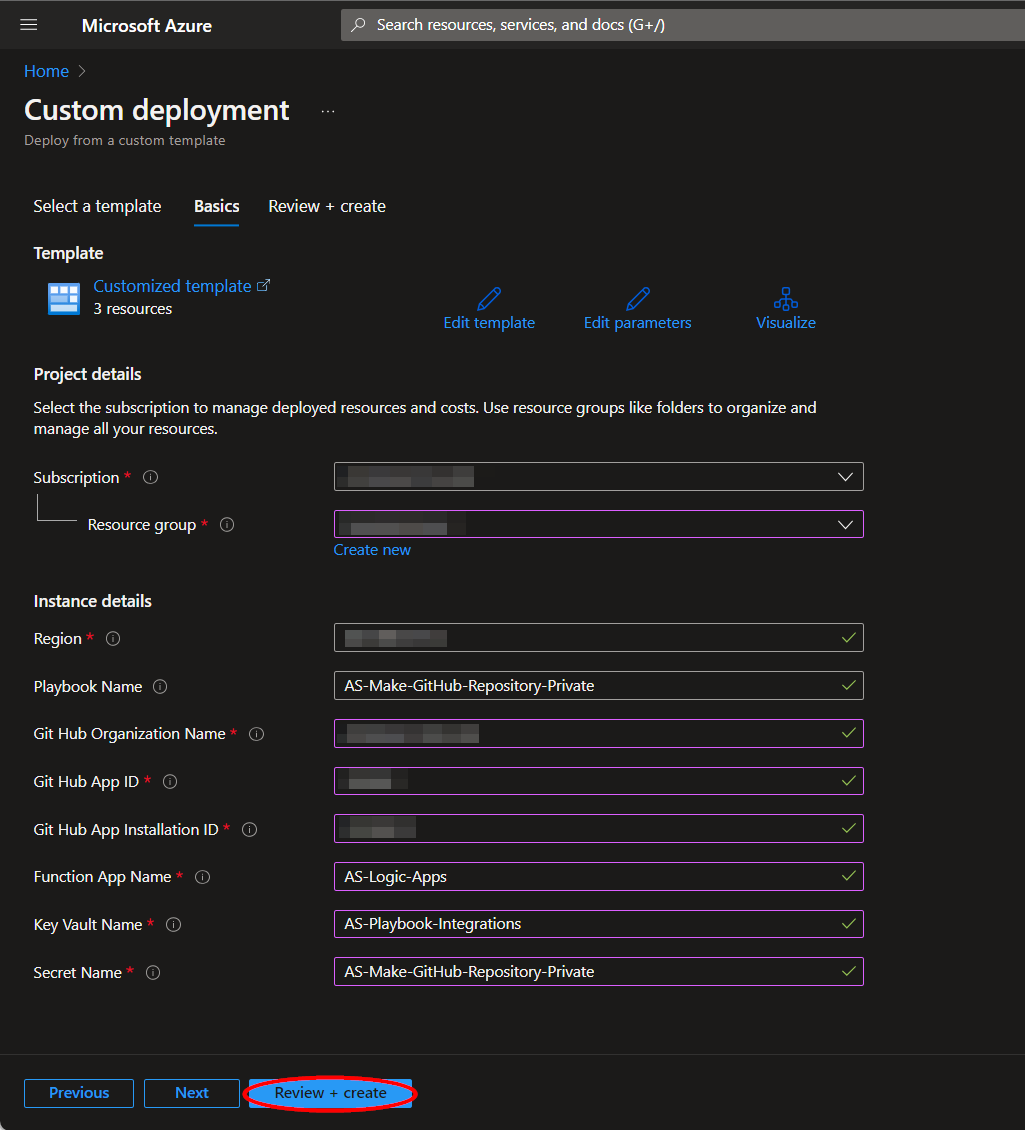Show info tooltip for Function App Name

[203, 877]
